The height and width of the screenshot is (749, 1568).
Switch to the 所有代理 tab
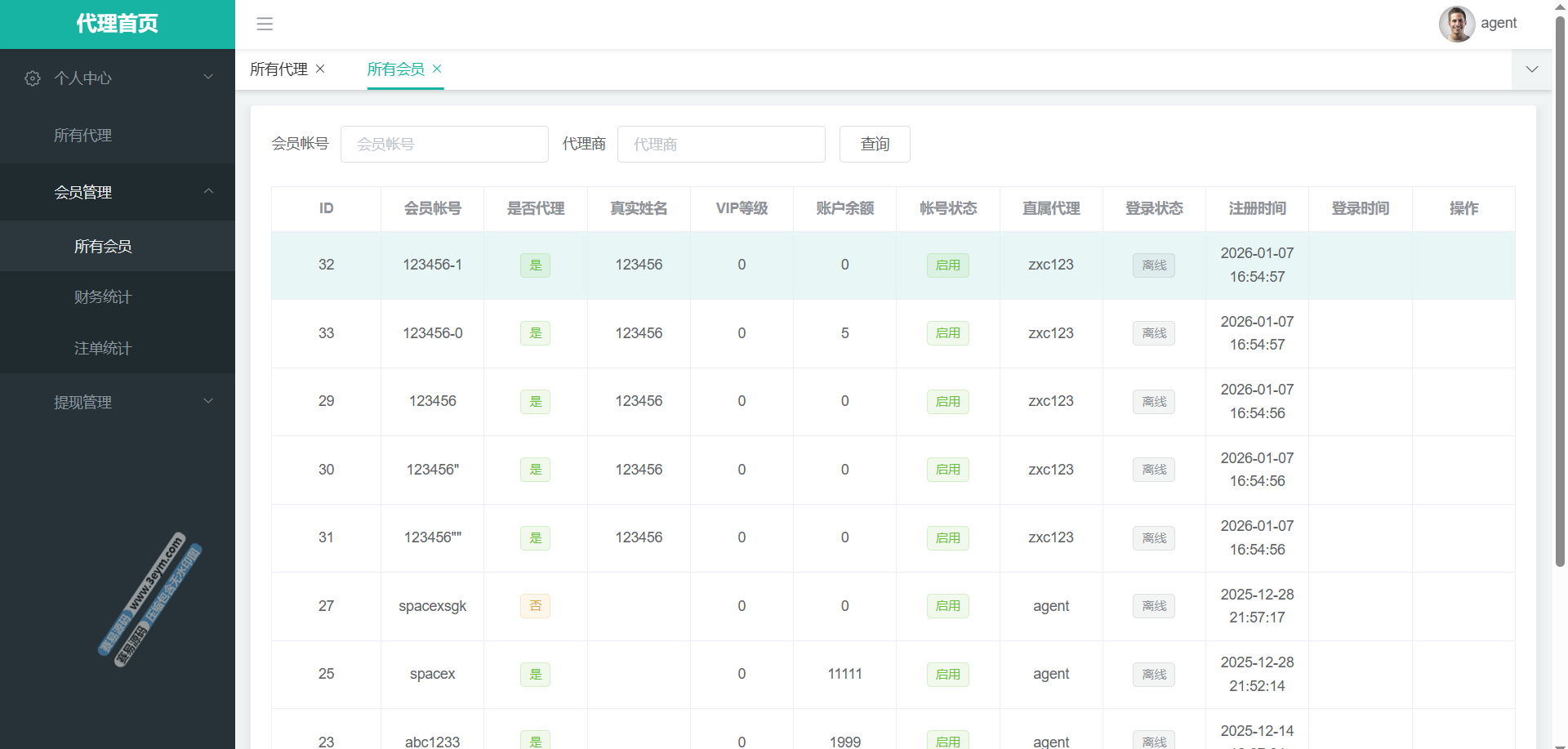click(x=278, y=69)
